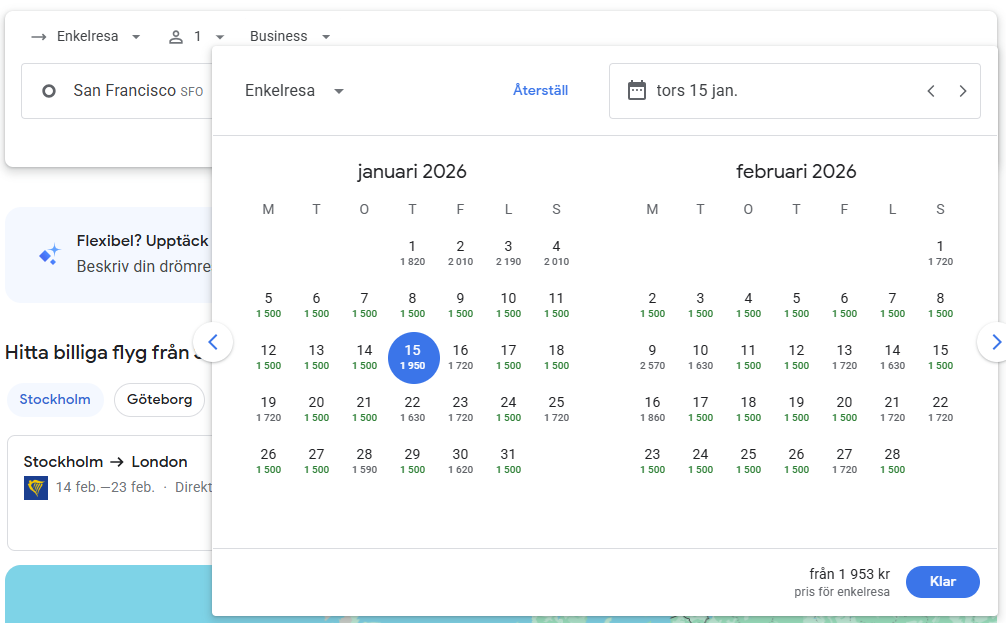
Task: Expand the Business class dropdown
Action: tap(290, 37)
